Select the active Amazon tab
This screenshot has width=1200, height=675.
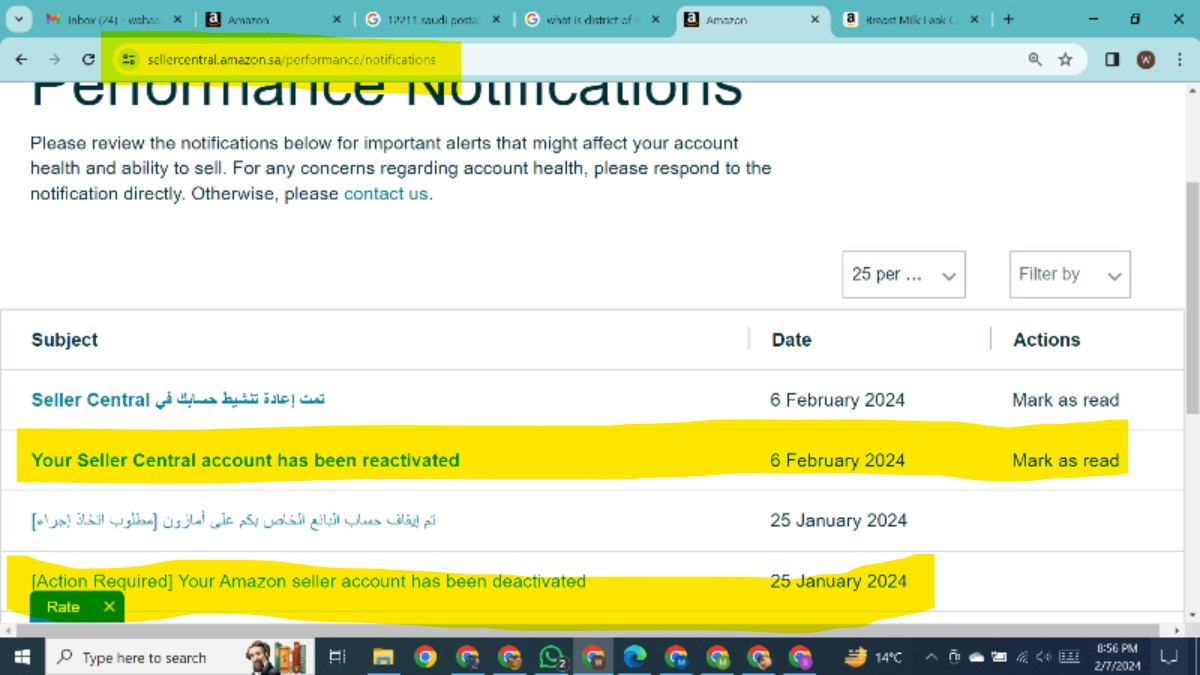point(753,19)
